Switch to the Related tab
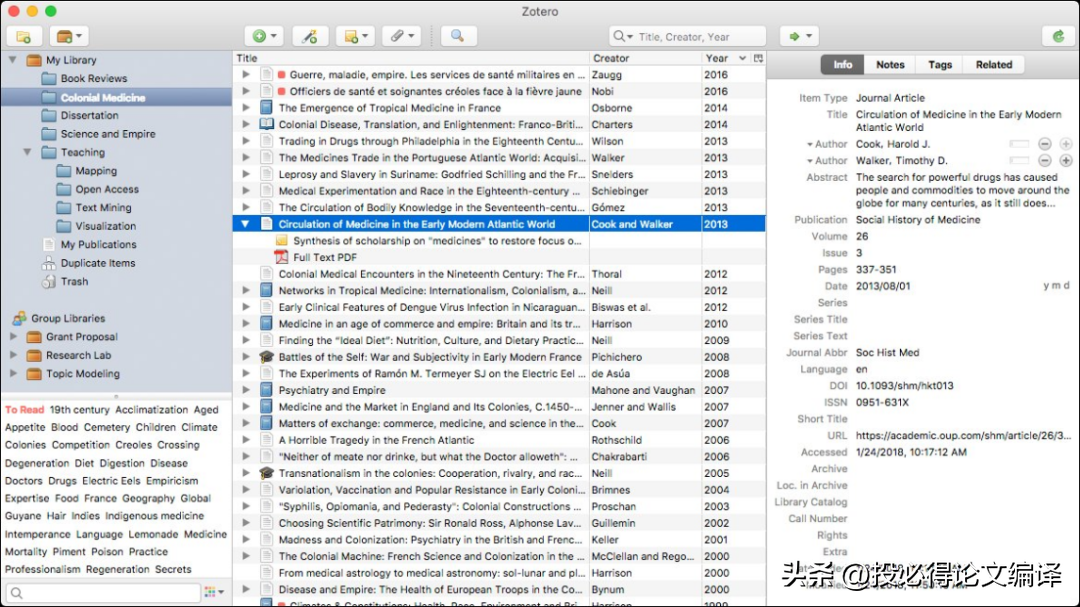Image resolution: width=1080 pixels, height=607 pixels. [994, 65]
